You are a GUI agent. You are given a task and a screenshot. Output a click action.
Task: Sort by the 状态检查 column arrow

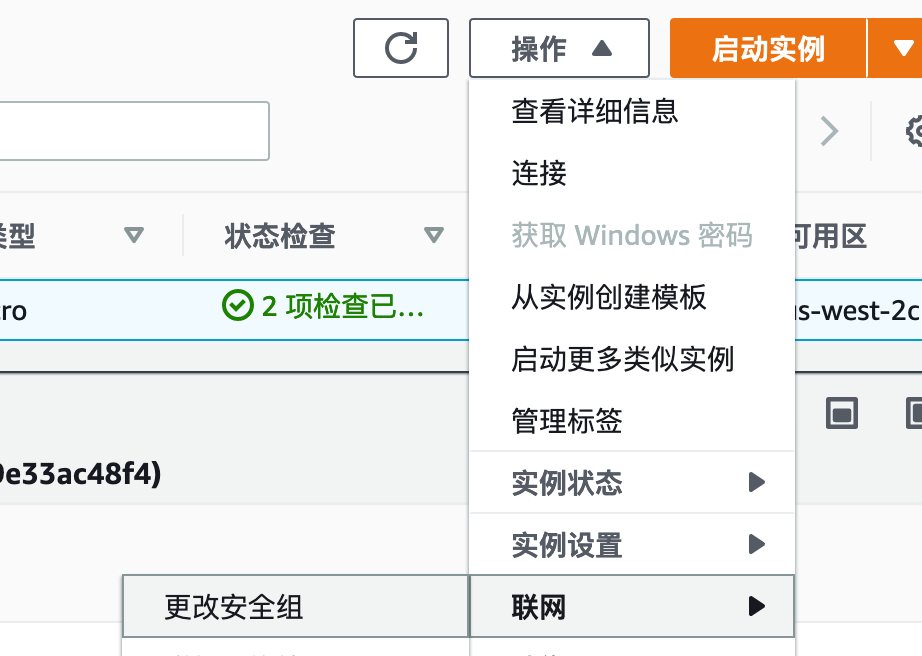pos(434,235)
